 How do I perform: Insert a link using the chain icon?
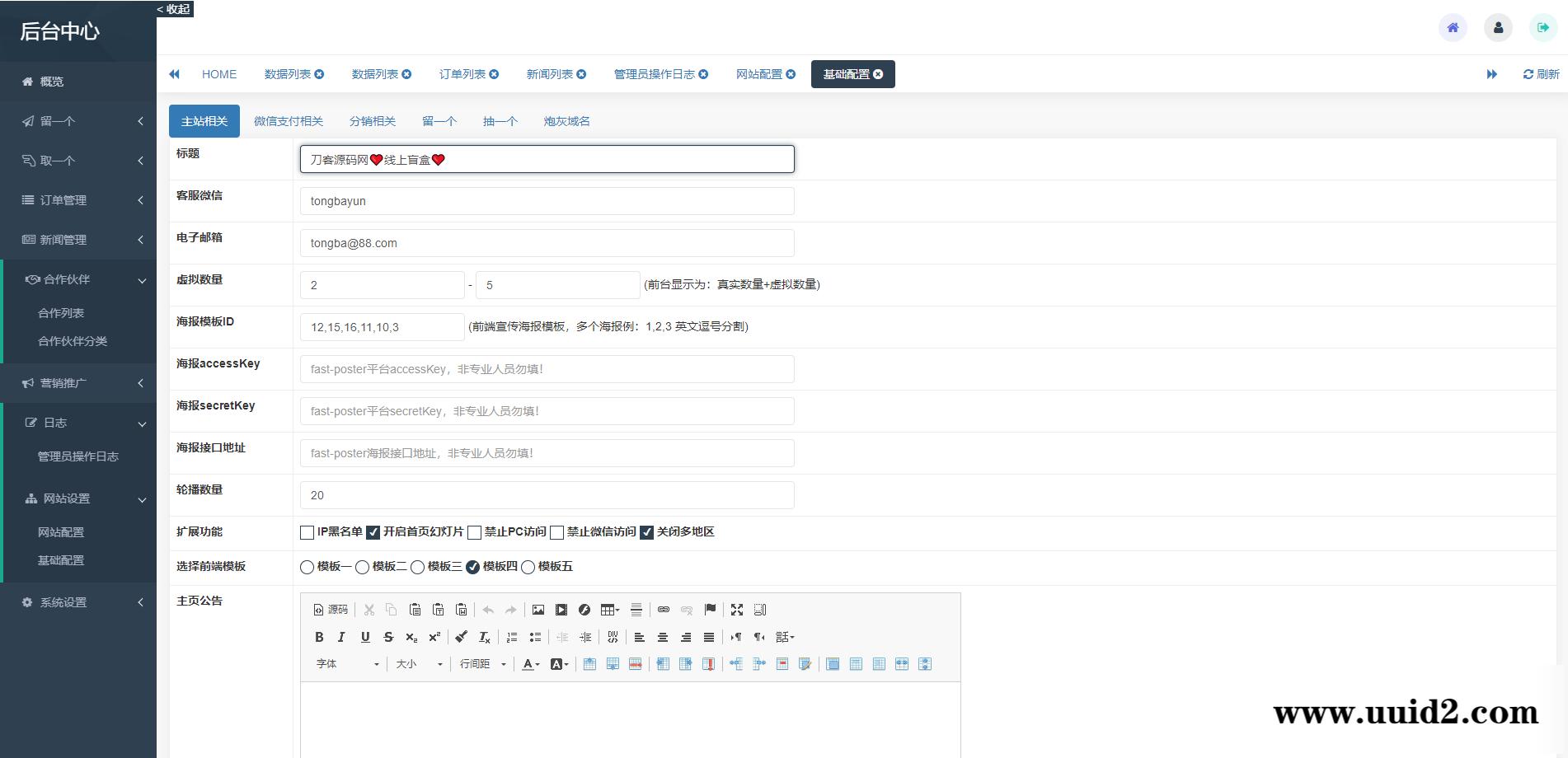click(662, 610)
